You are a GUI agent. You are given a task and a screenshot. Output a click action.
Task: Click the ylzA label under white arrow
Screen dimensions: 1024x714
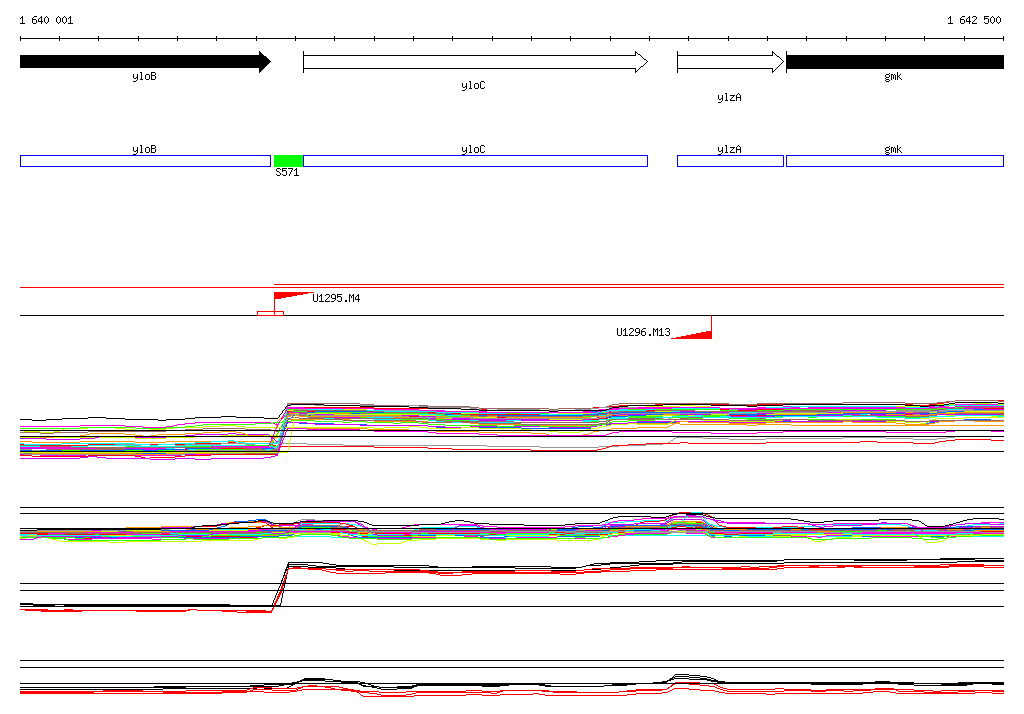pyautogui.click(x=729, y=97)
